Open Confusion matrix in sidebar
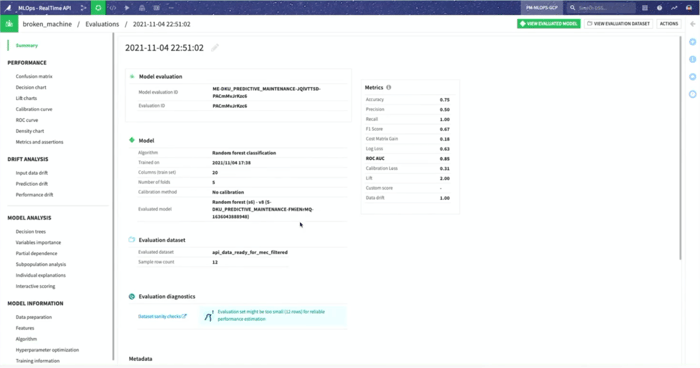Image resolution: width=700 pixels, height=368 pixels. [34, 76]
